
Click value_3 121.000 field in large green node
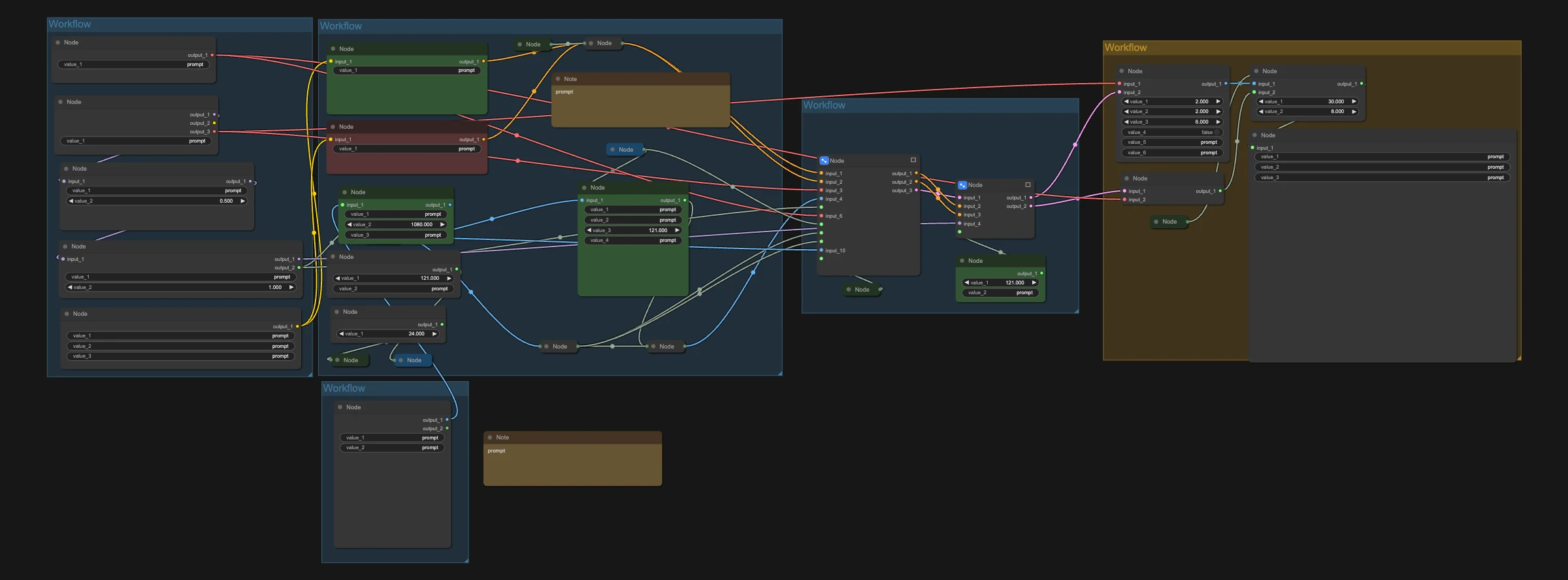(x=633, y=230)
